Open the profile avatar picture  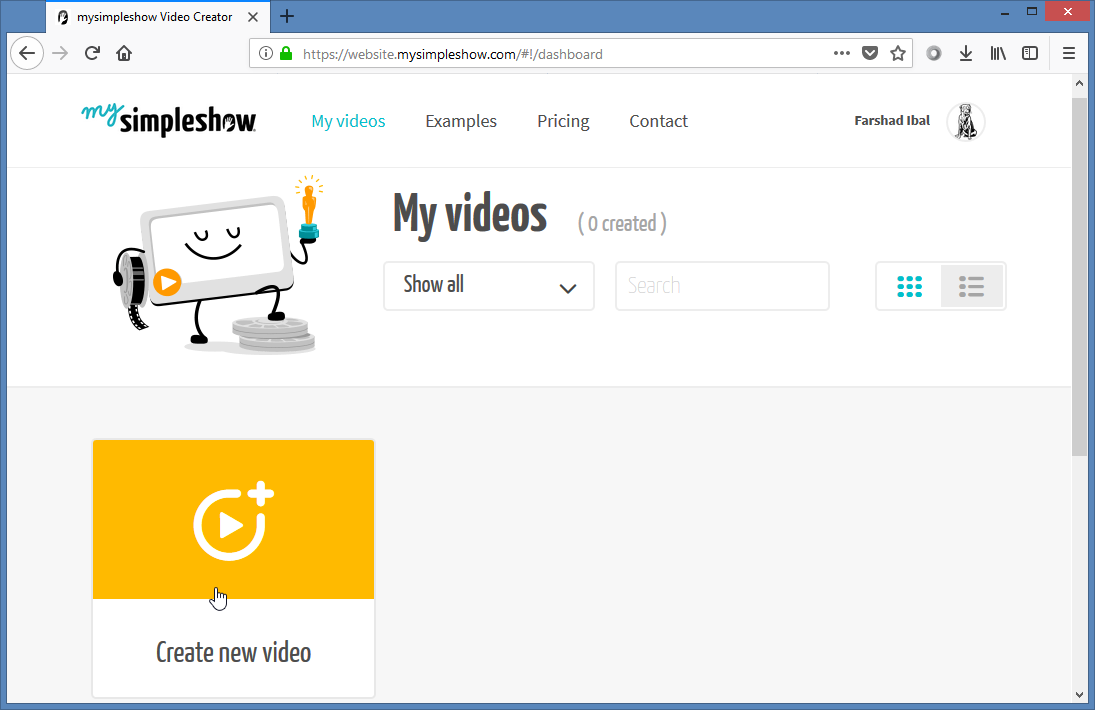coord(964,121)
